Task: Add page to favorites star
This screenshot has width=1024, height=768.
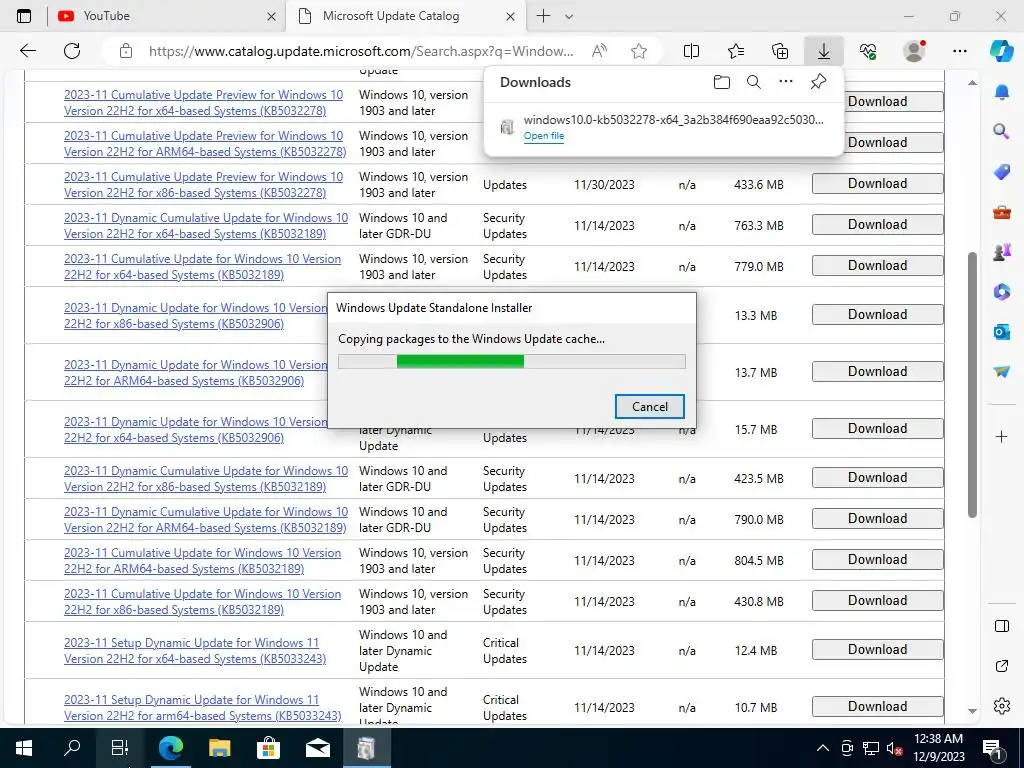Action: (639, 51)
